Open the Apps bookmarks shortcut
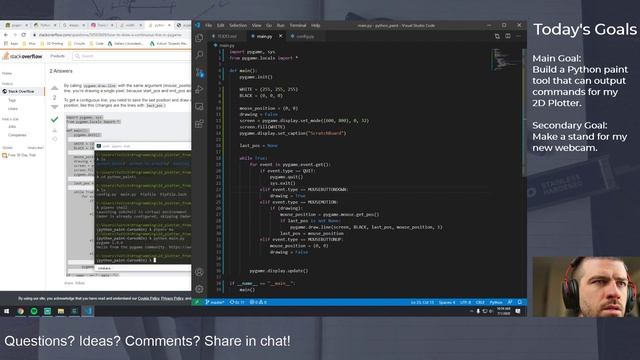 [11, 43]
